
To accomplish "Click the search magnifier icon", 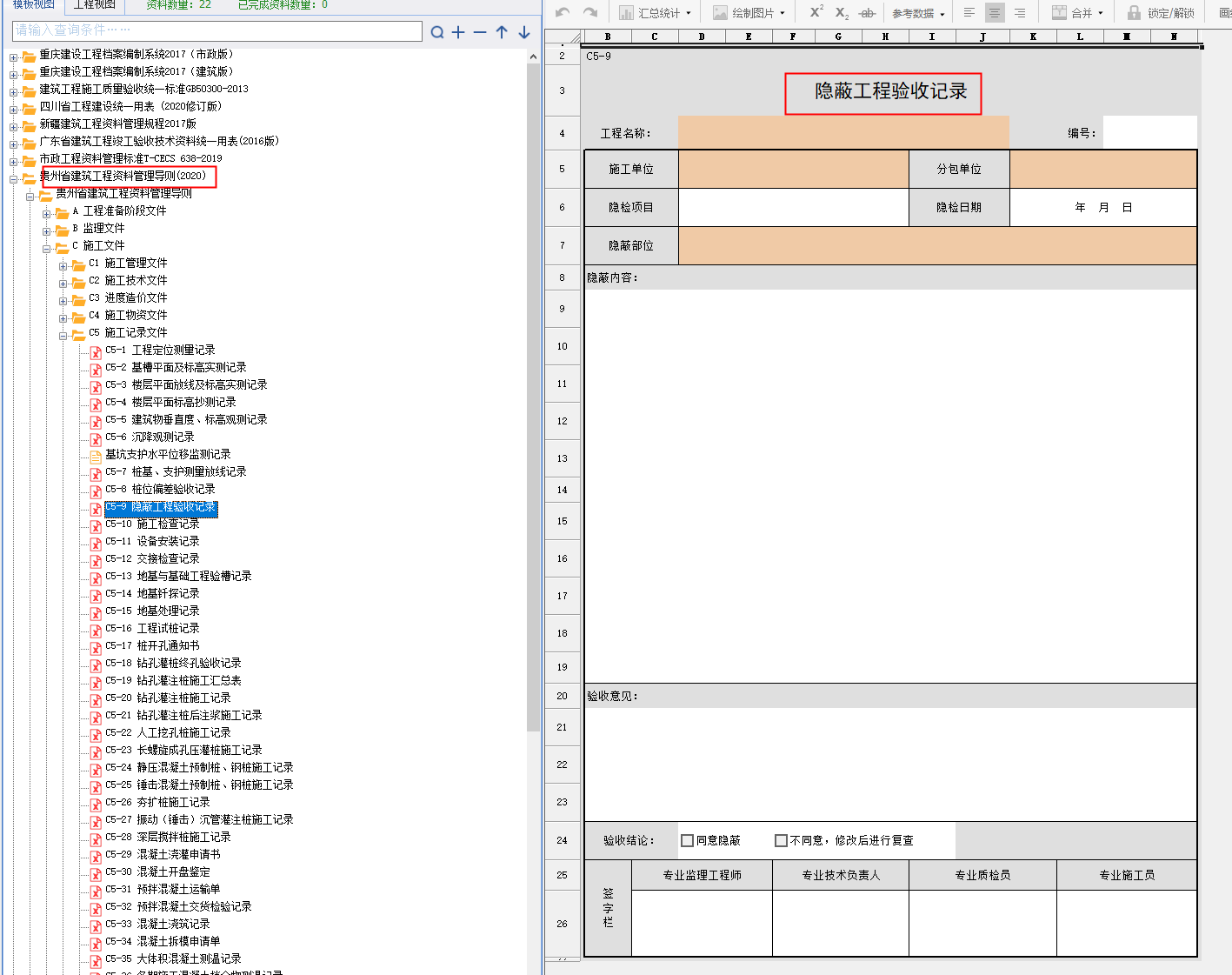I will coord(437,32).
